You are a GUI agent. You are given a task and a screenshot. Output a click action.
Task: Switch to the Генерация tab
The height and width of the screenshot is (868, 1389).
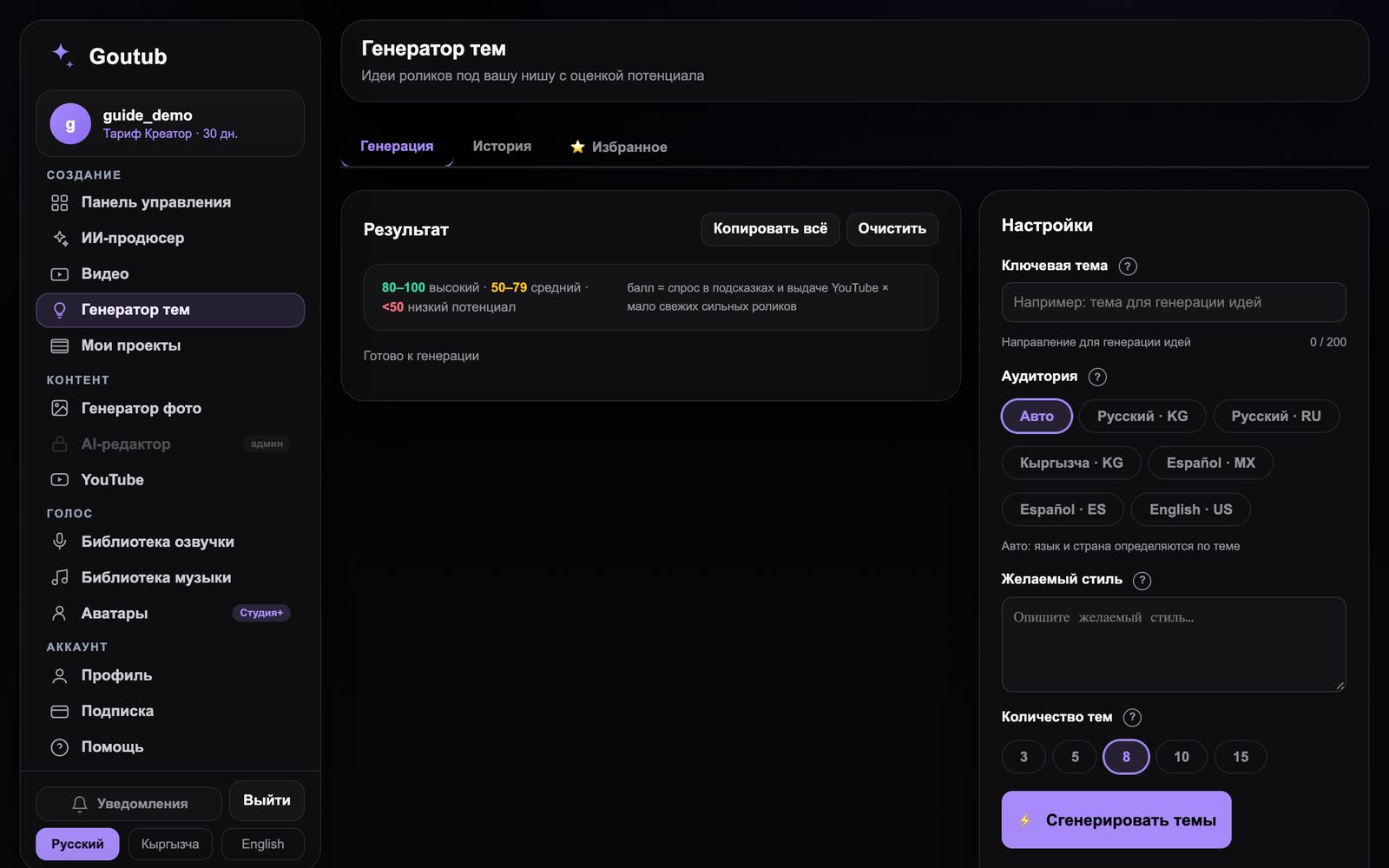pyautogui.click(x=397, y=146)
